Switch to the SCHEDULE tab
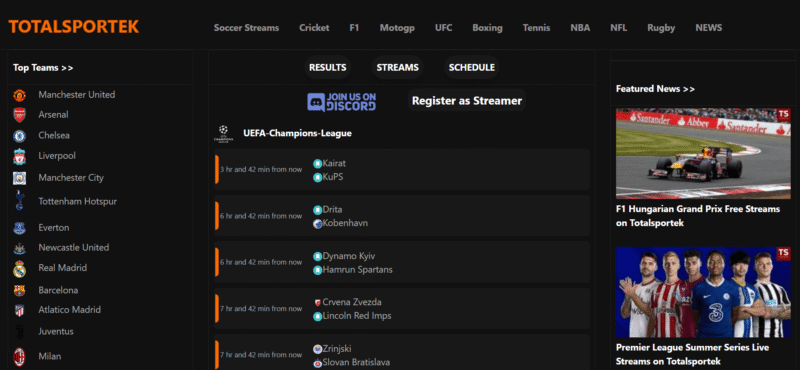Image resolution: width=800 pixels, height=370 pixels. 471,67
